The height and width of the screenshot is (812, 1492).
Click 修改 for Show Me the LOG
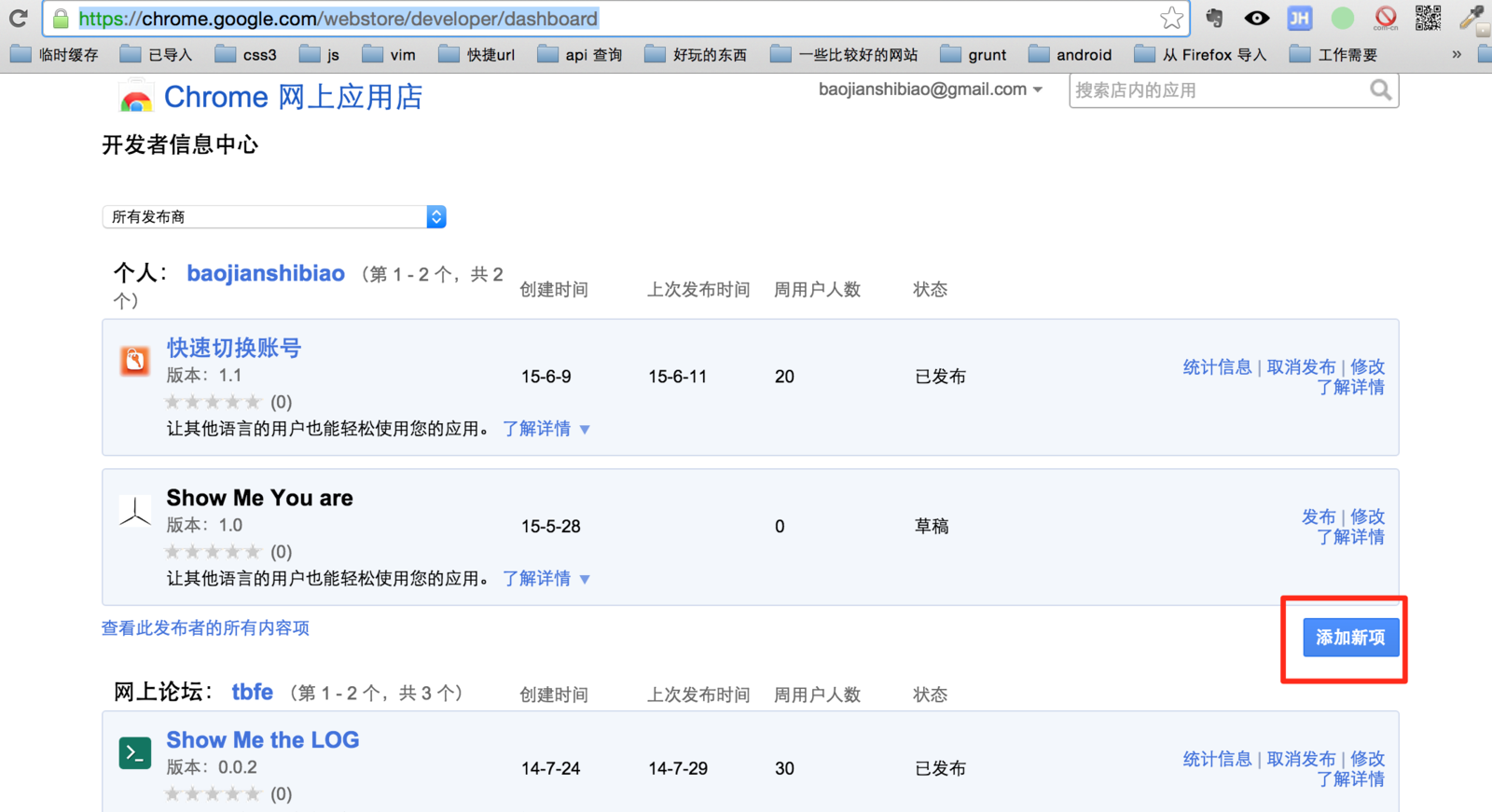(1368, 759)
